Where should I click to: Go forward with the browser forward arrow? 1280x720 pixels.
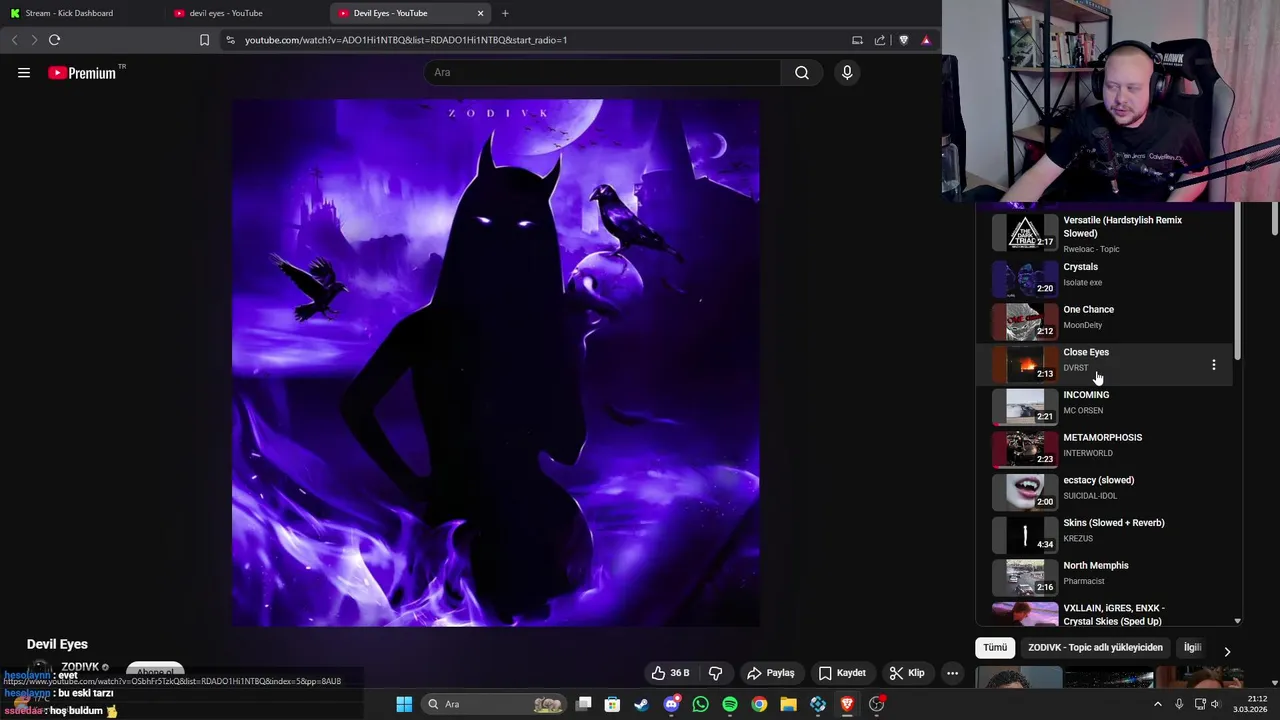[x=33, y=40]
